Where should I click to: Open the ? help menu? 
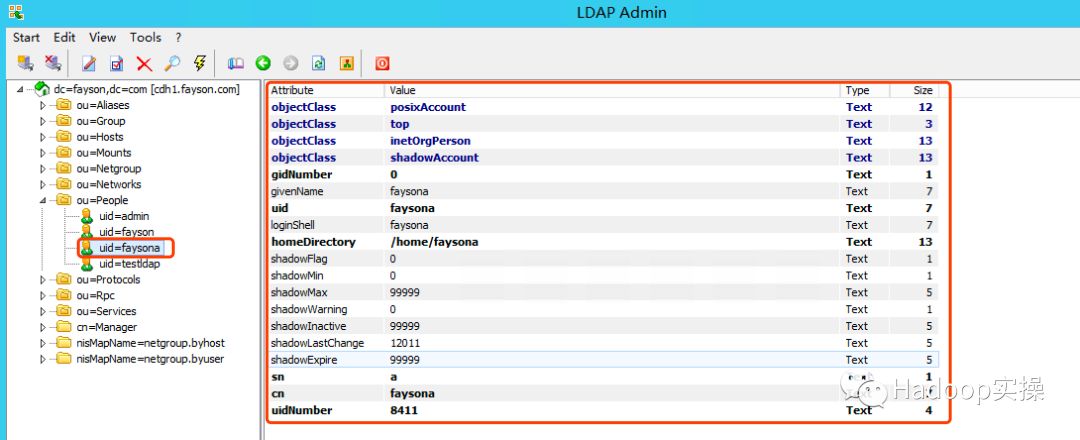(x=178, y=37)
